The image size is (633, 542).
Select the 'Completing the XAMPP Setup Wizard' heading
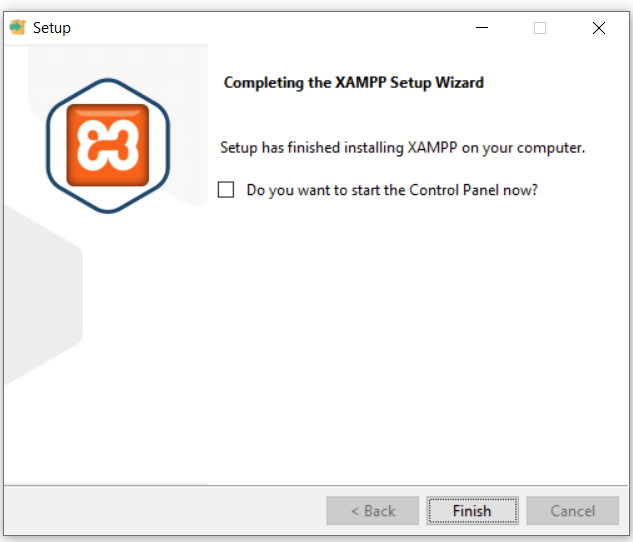click(354, 83)
